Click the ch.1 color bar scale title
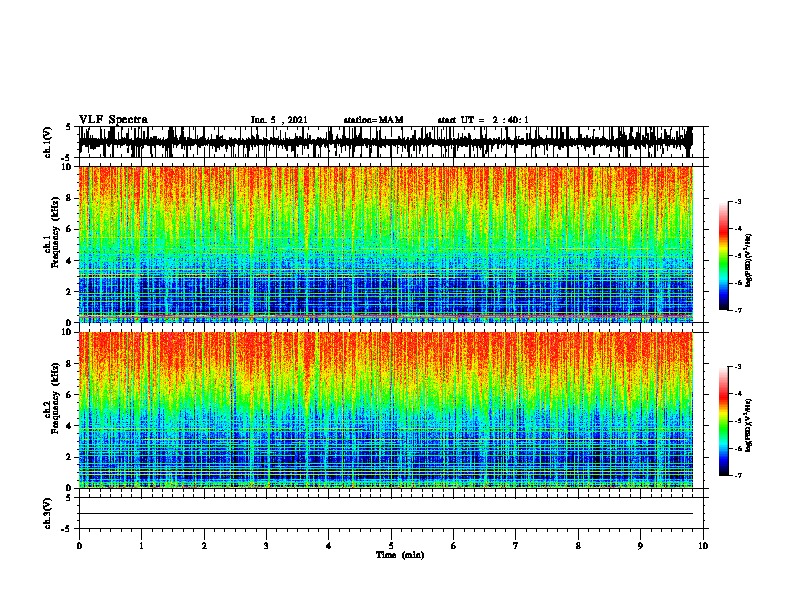This screenshot has height=612, width=792. (748, 260)
